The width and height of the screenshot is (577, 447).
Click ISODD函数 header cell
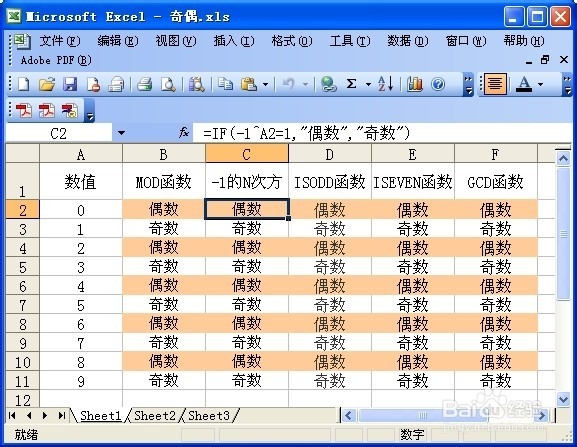click(330, 181)
